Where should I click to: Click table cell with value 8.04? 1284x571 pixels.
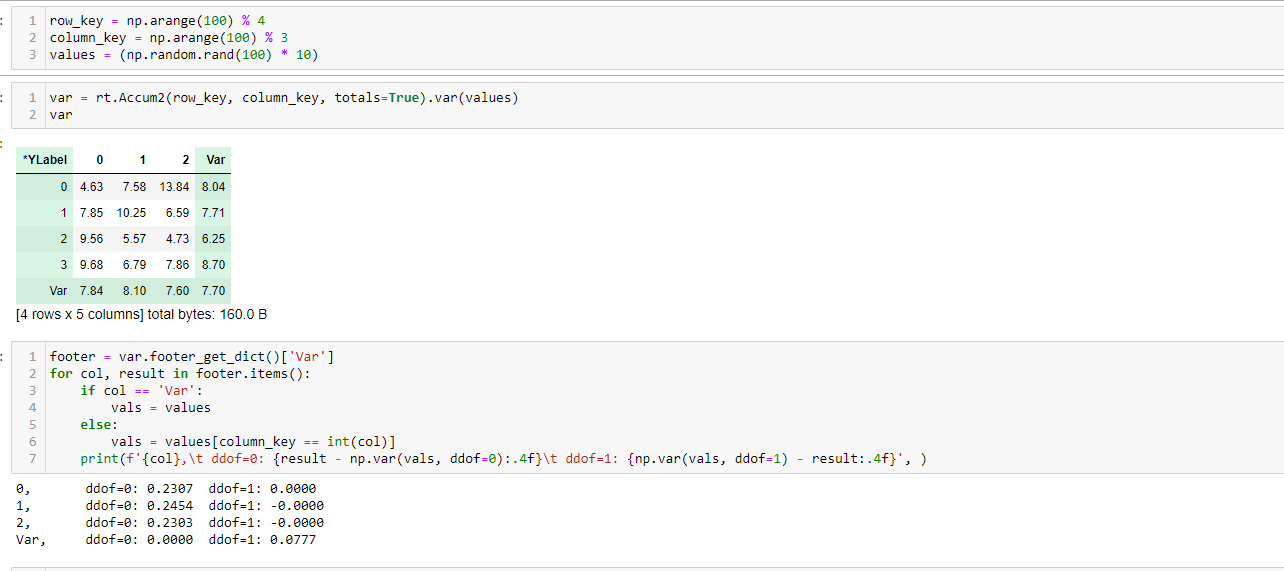pyautogui.click(x=213, y=187)
